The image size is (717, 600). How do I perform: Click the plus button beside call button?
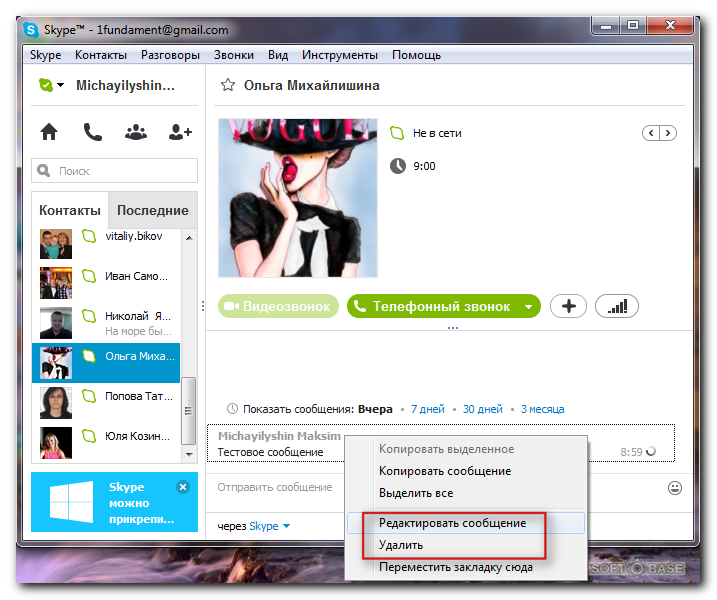coord(568,306)
